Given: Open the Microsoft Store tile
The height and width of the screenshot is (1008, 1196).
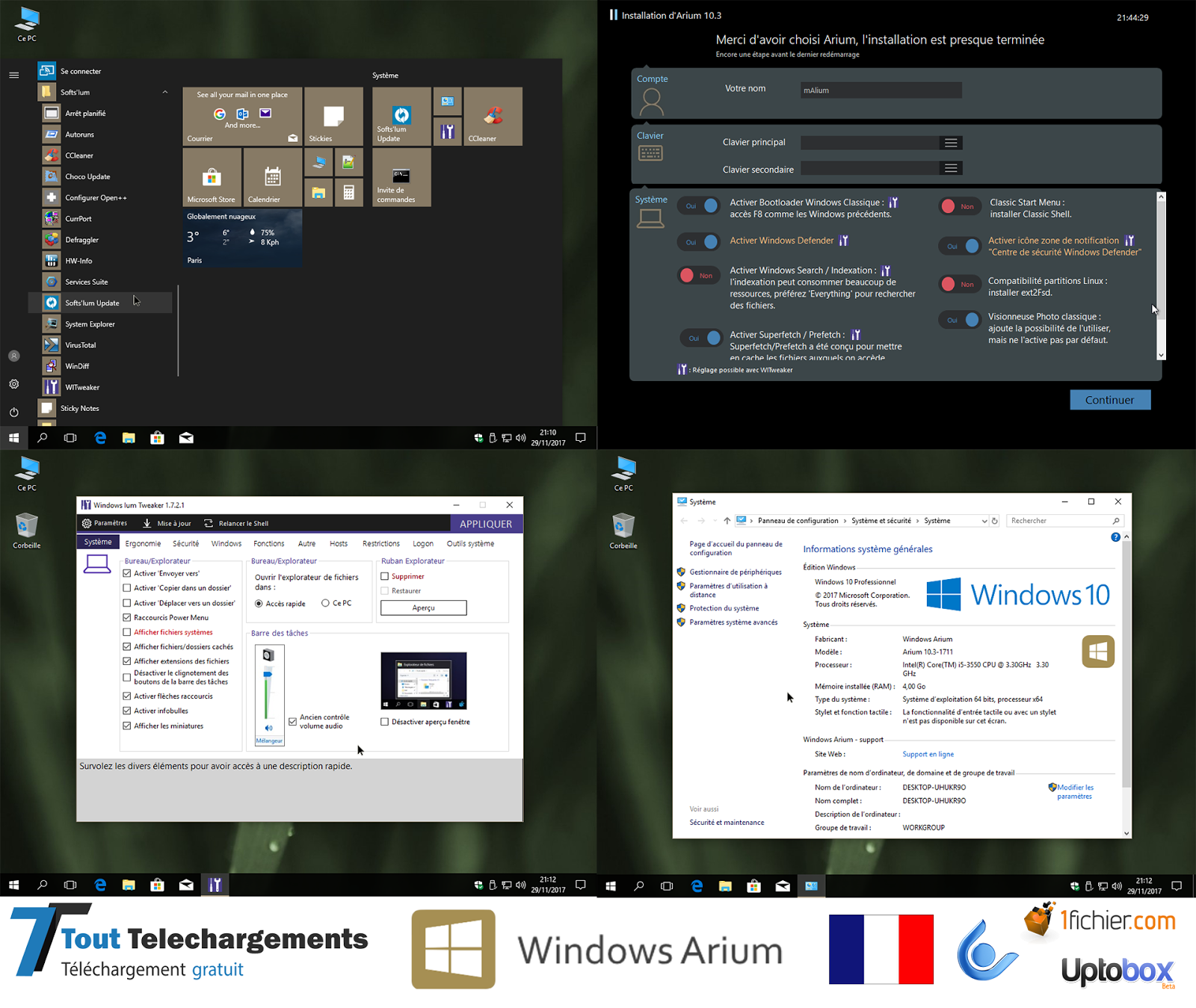Looking at the screenshot, I should (212, 177).
